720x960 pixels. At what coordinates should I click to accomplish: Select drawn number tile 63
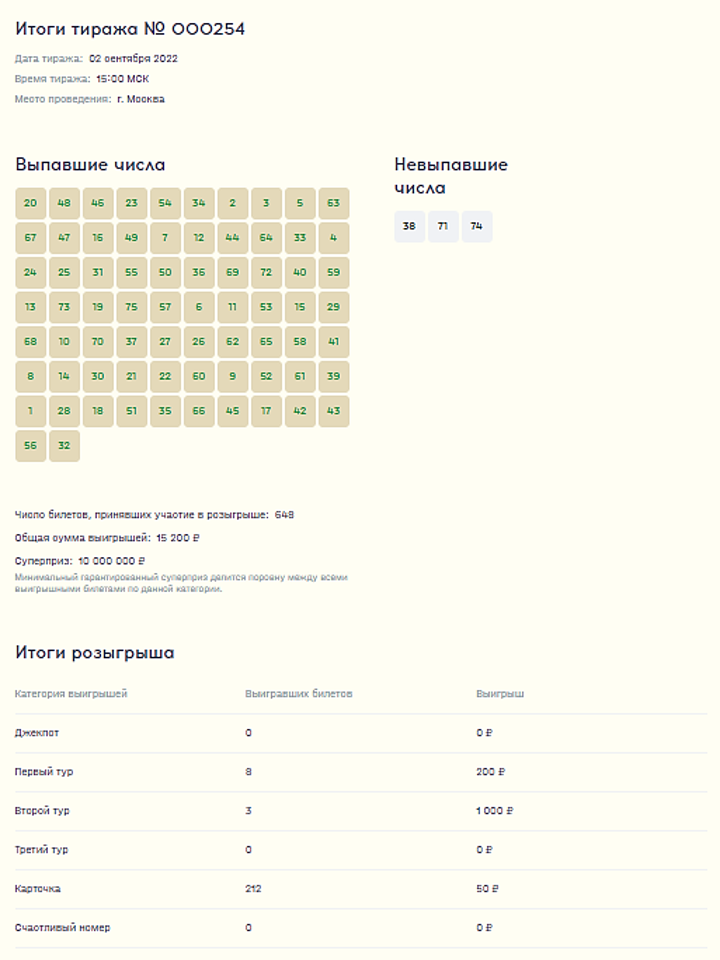click(x=334, y=203)
